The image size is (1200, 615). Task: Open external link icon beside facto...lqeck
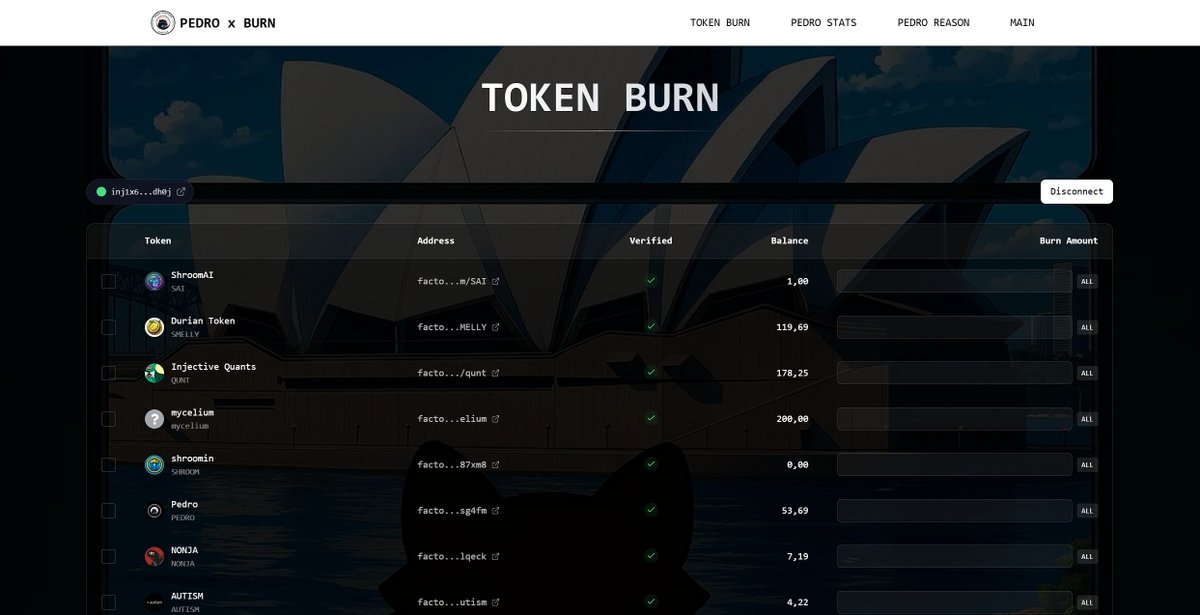pos(495,557)
